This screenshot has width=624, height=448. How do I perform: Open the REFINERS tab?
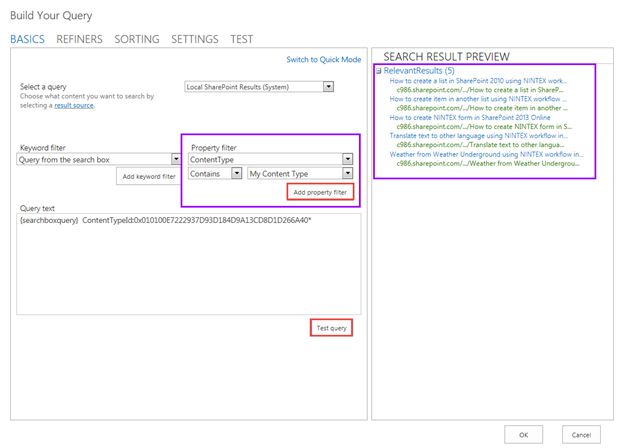pos(79,39)
